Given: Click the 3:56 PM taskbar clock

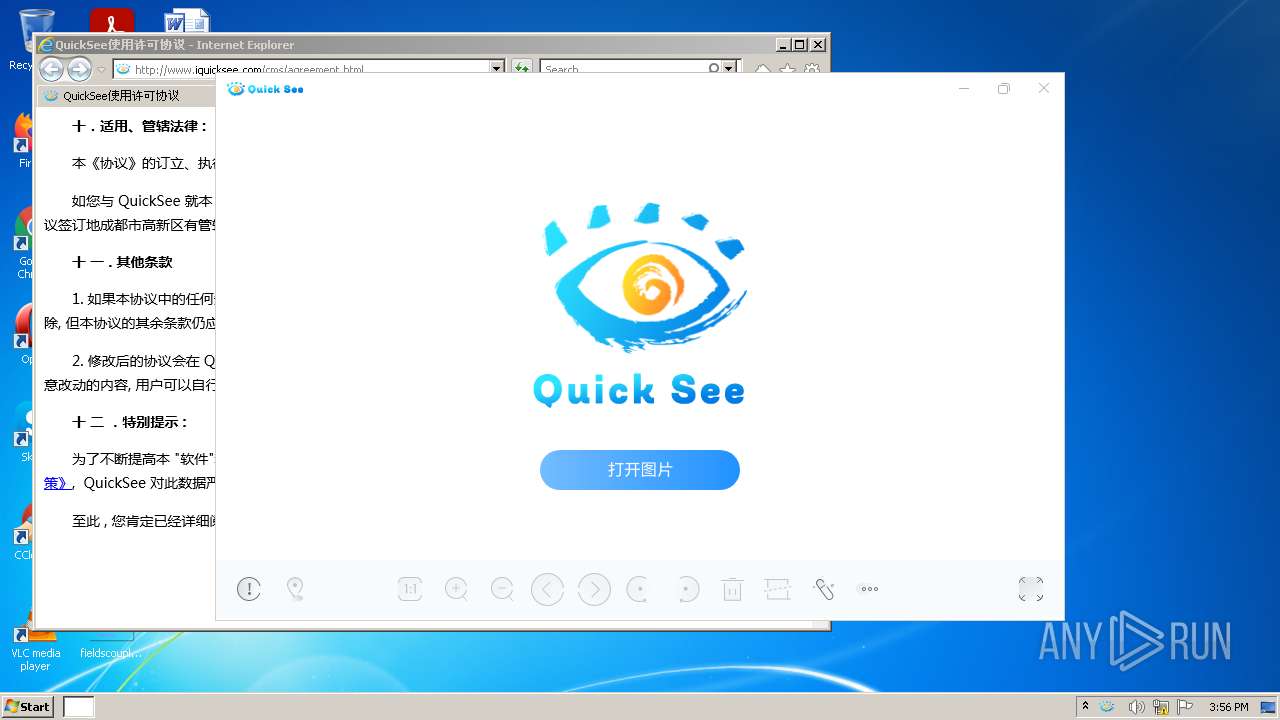Looking at the screenshot, I should 1228,707.
